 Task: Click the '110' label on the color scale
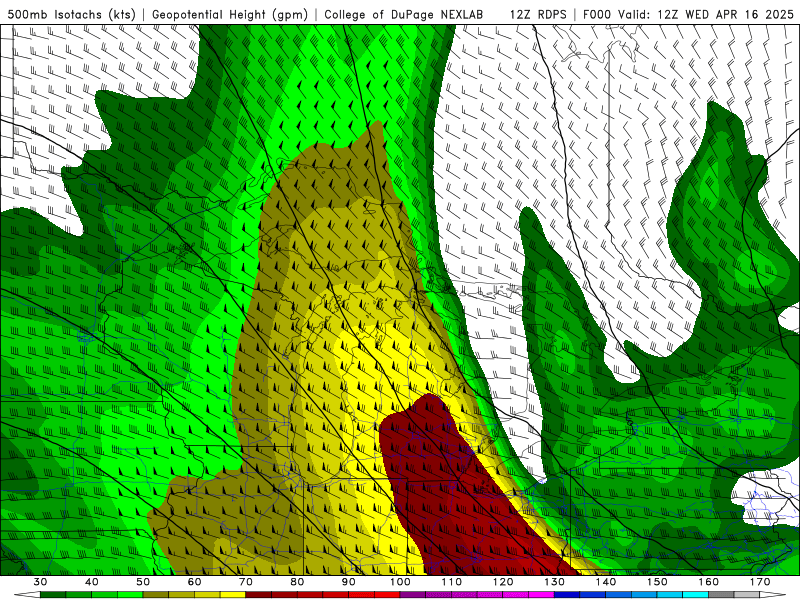tap(452, 582)
